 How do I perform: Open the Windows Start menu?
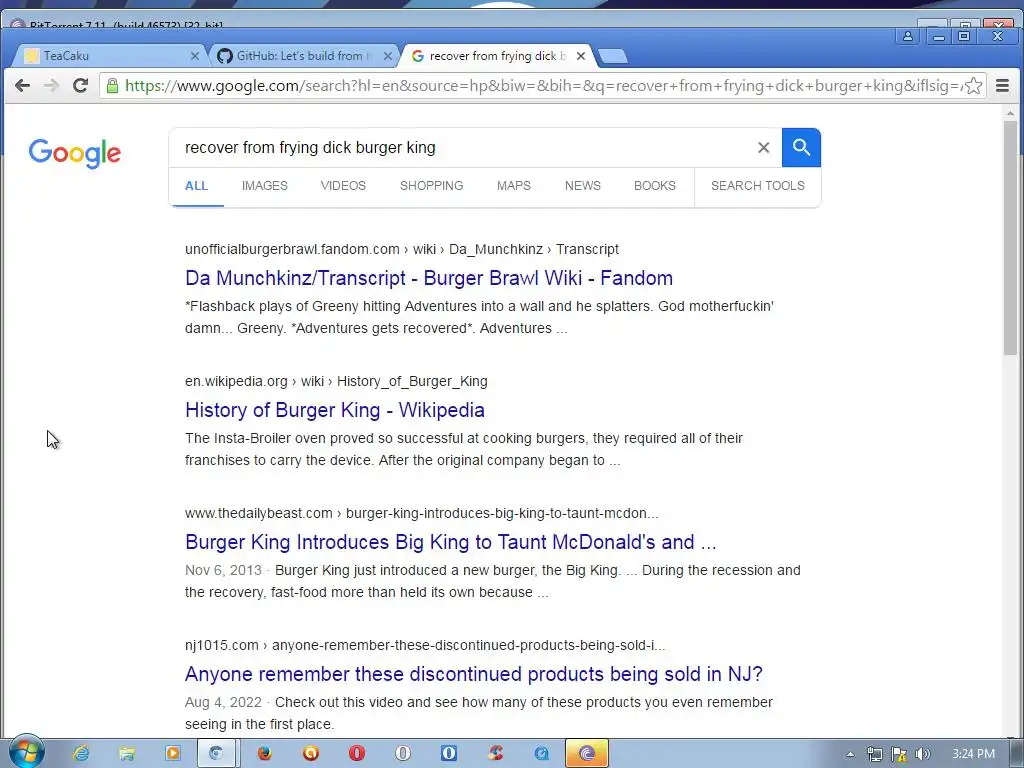click(x=26, y=752)
